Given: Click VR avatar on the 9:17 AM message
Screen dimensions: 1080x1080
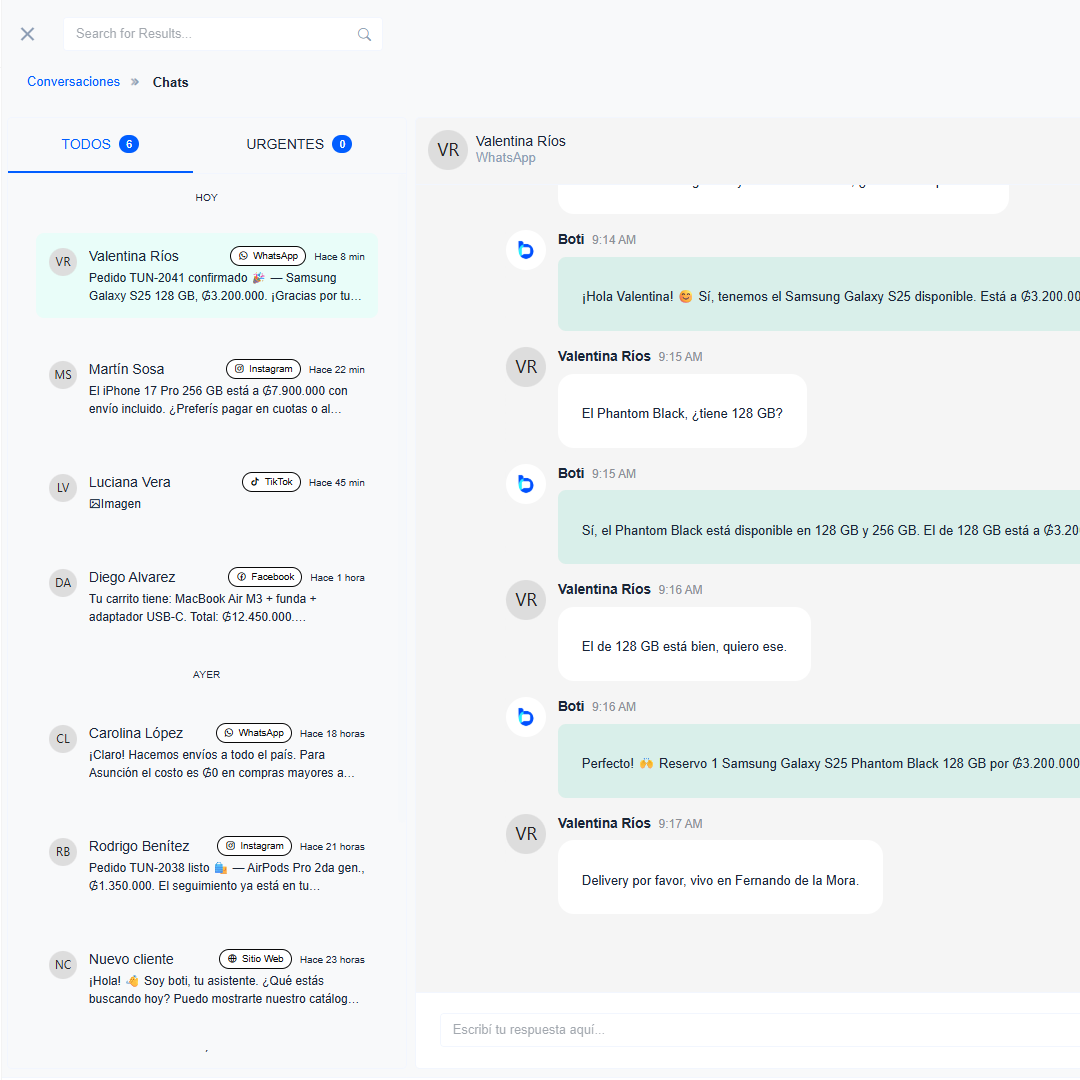Looking at the screenshot, I should [526, 833].
